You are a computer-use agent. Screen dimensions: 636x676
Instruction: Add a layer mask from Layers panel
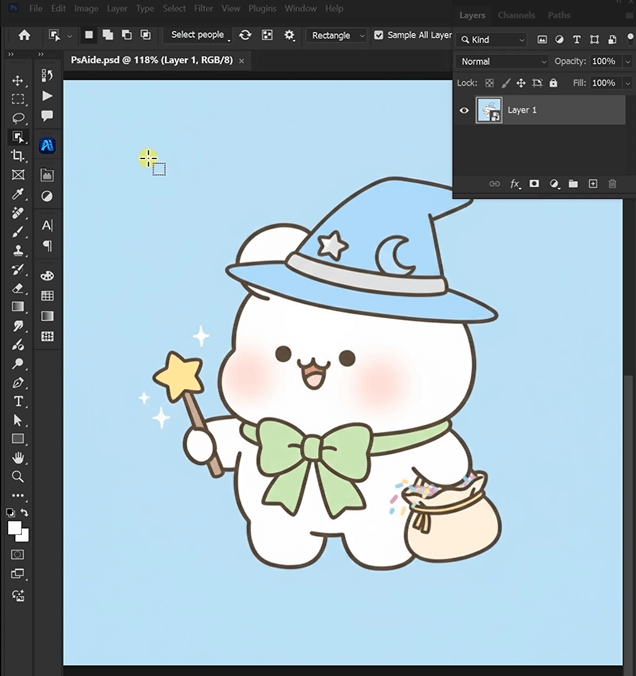[x=534, y=184]
